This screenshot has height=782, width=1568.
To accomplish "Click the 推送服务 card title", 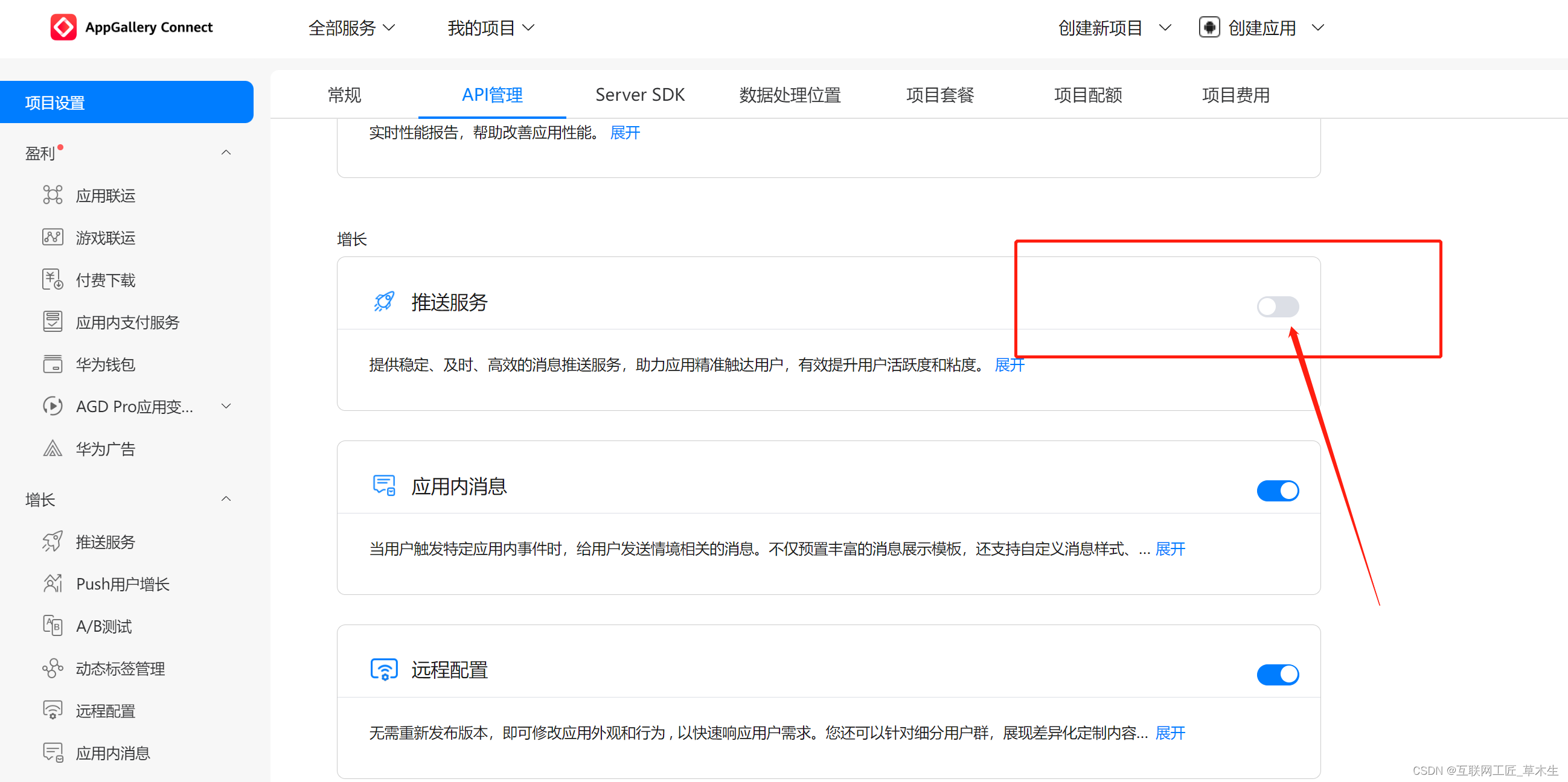I will point(449,302).
